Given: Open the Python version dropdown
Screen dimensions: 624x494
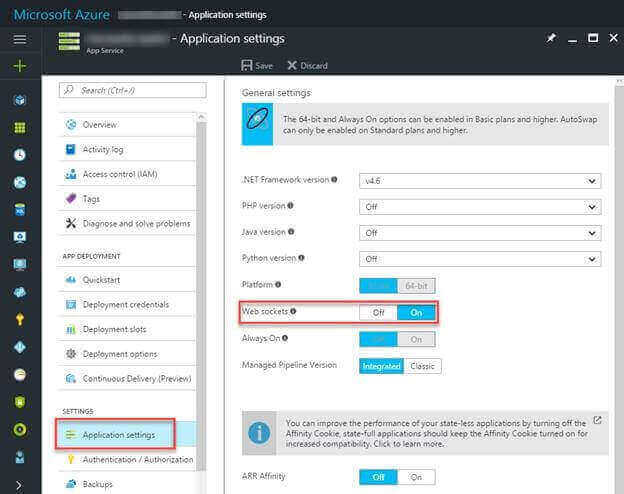Looking at the screenshot, I should click(x=480, y=258).
